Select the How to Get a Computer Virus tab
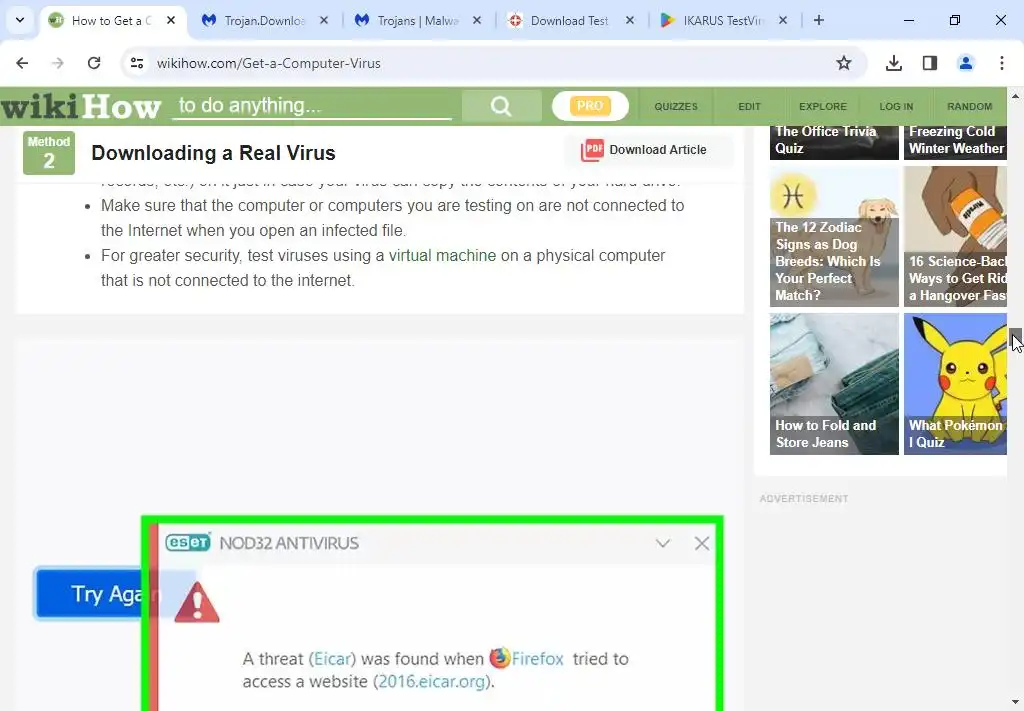Image resolution: width=1024 pixels, height=711 pixels. point(112,20)
